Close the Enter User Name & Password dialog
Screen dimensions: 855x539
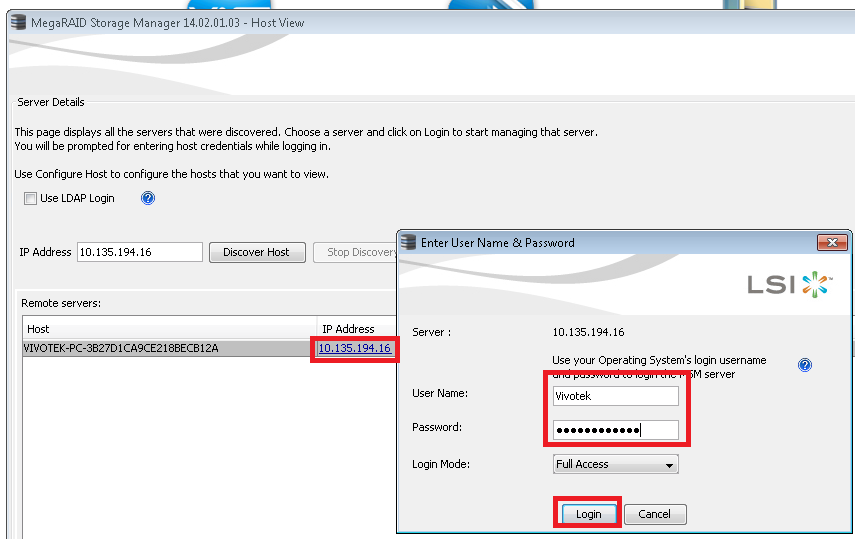point(832,242)
